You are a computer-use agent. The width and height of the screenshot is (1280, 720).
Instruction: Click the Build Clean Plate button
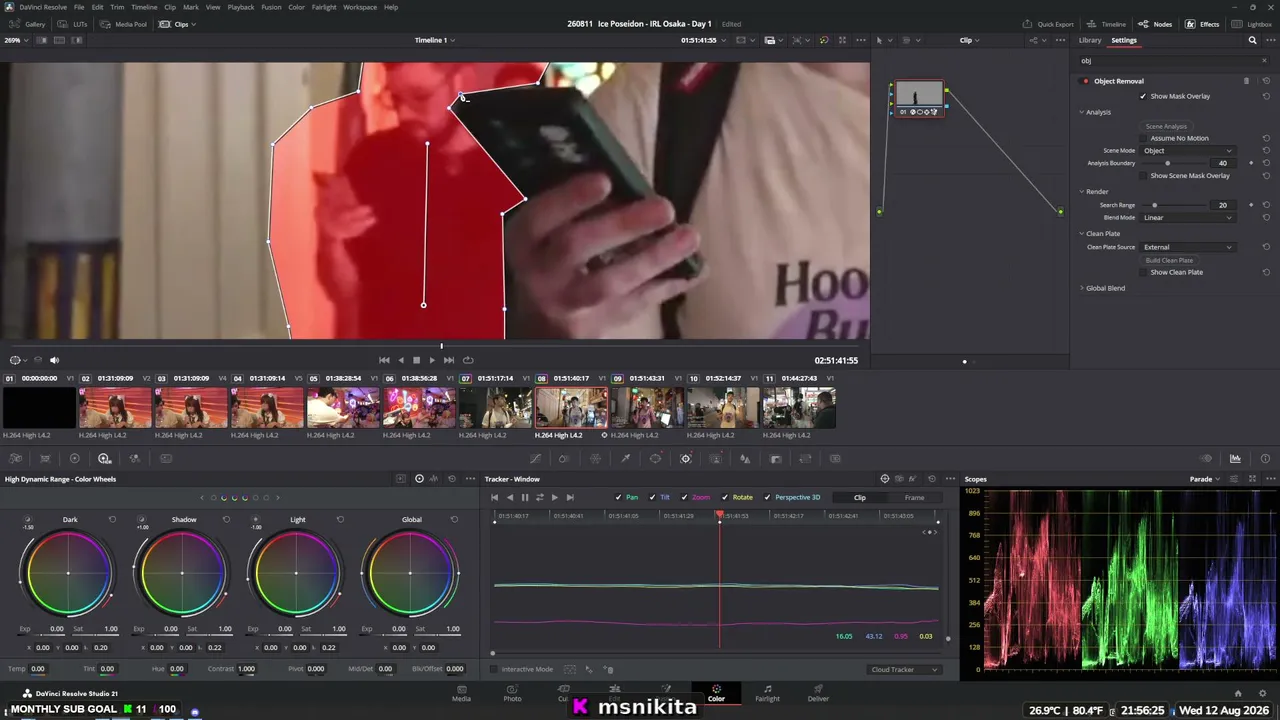click(x=1169, y=260)
